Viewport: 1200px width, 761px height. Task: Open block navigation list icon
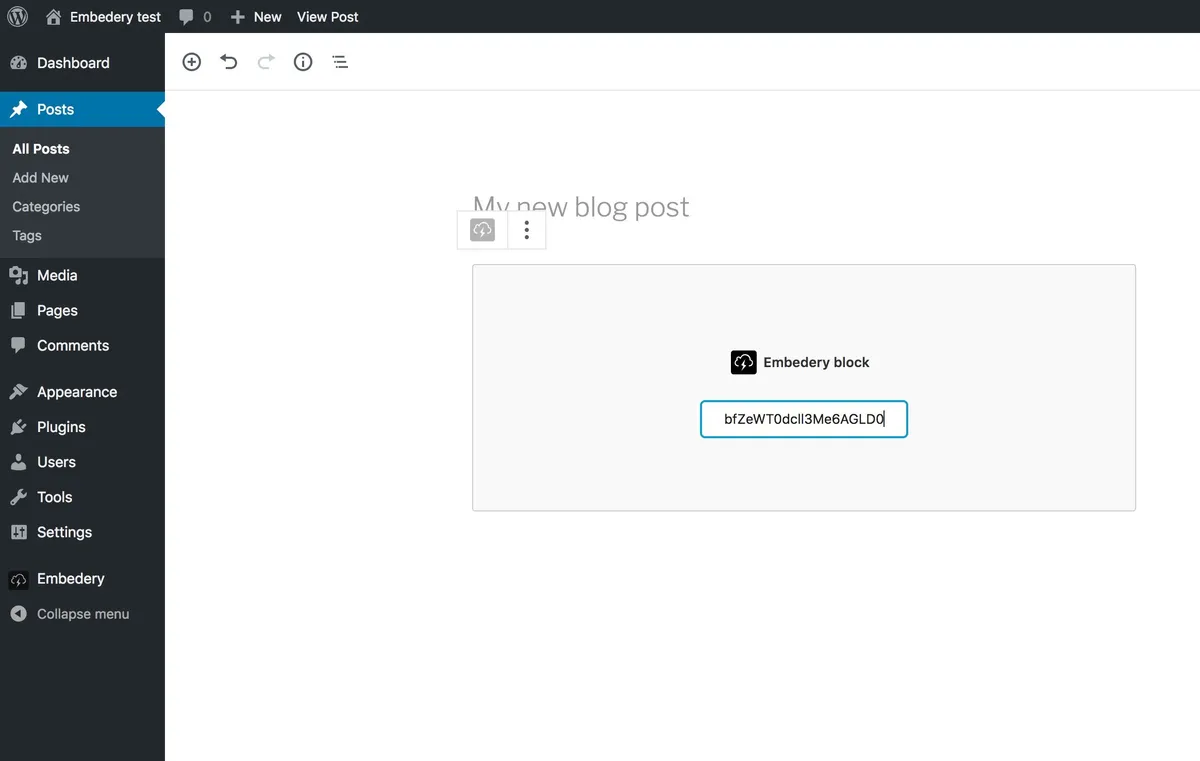click(x=340, y=62)
